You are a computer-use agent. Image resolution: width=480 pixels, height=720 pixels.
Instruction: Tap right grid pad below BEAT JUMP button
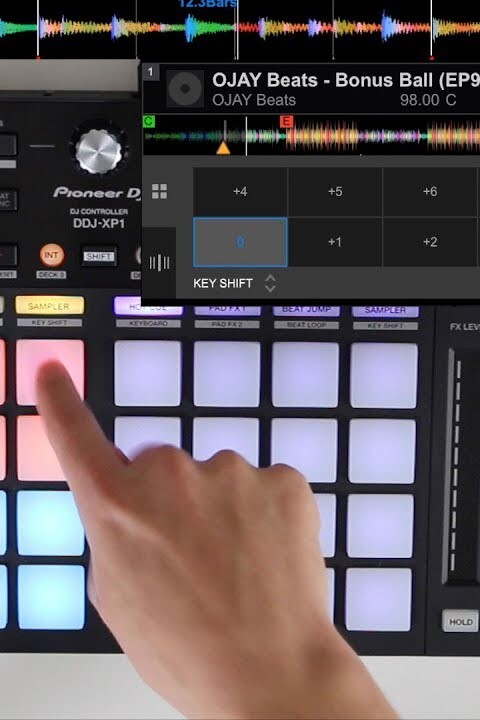[x=305, y=375]
